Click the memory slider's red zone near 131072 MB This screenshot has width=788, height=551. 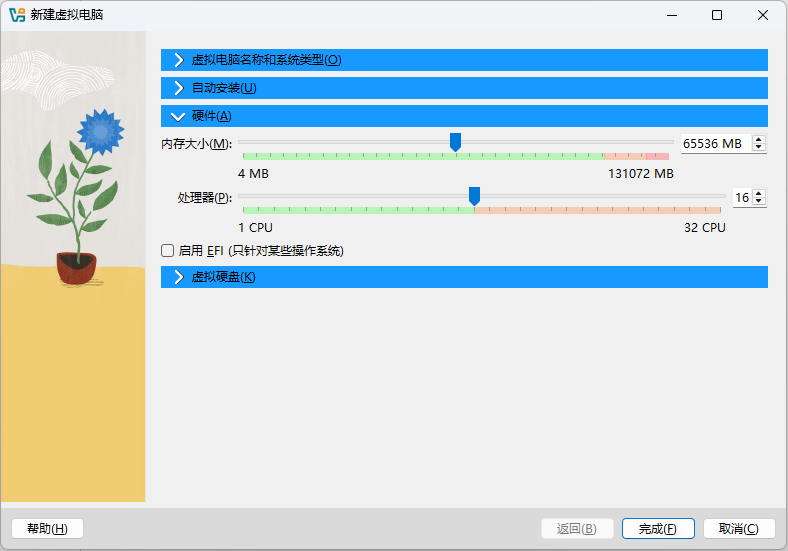coord(657,156)
